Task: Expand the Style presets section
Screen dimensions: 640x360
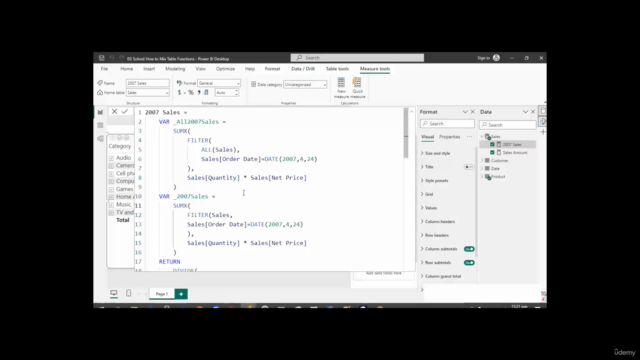Action: [436, 181]
